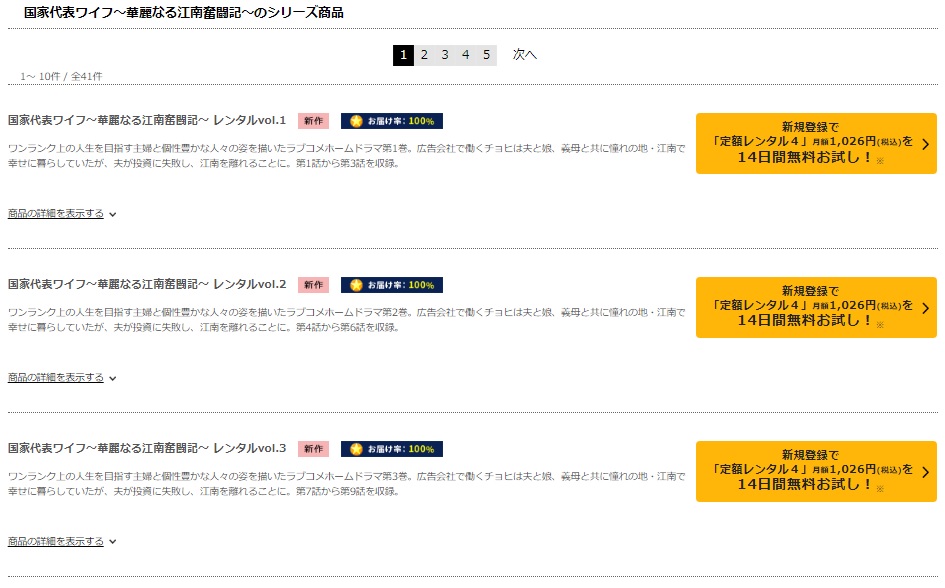Click the star icon in vol.1 delivery badge

(356, 121)
